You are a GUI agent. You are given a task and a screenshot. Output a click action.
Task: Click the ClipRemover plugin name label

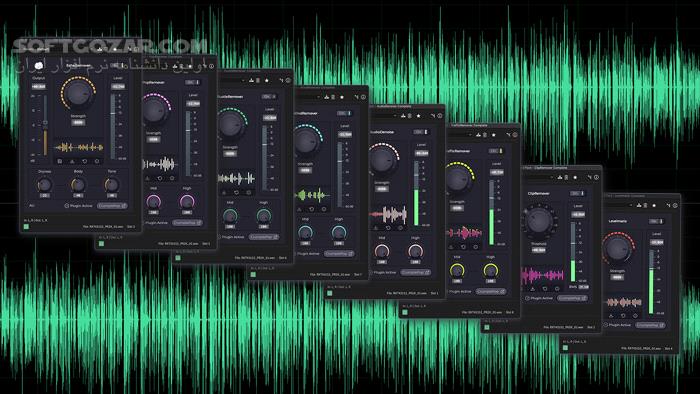point(539,194)
